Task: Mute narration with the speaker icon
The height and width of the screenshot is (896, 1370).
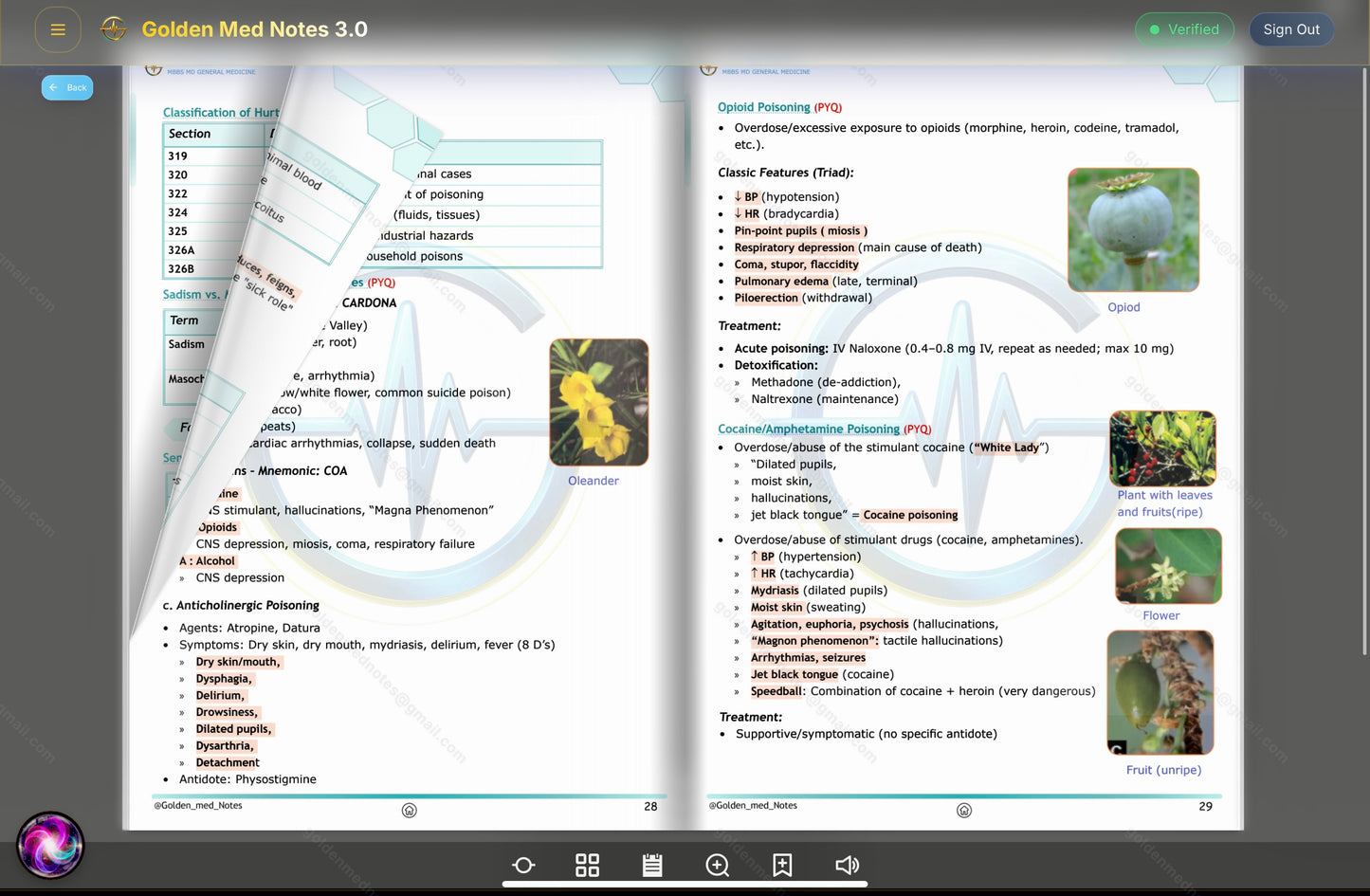Action: click(x=846, y=865)
